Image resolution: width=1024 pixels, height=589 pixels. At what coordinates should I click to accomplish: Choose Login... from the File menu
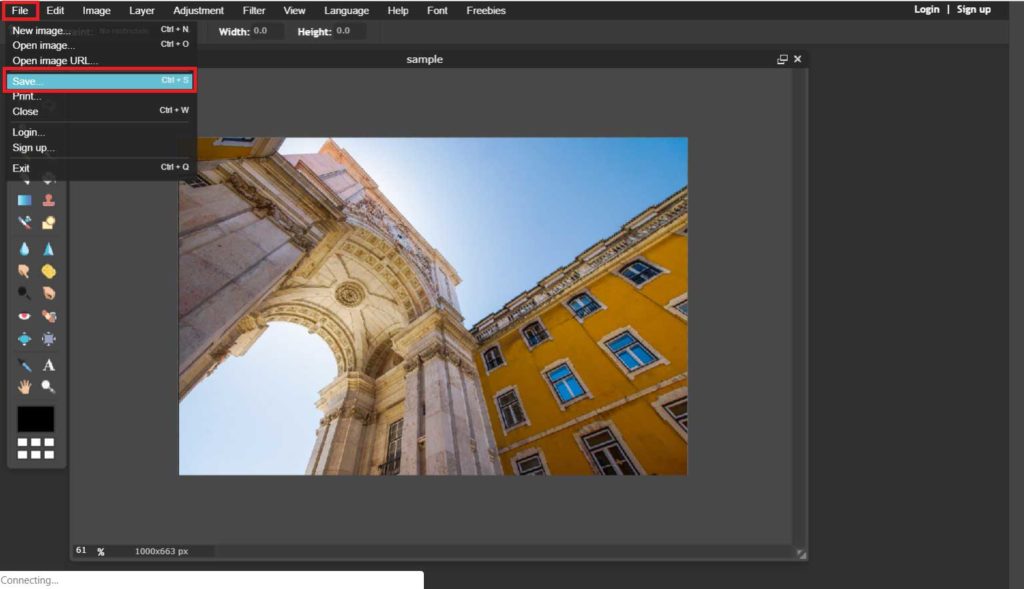(x=101, y=132)
